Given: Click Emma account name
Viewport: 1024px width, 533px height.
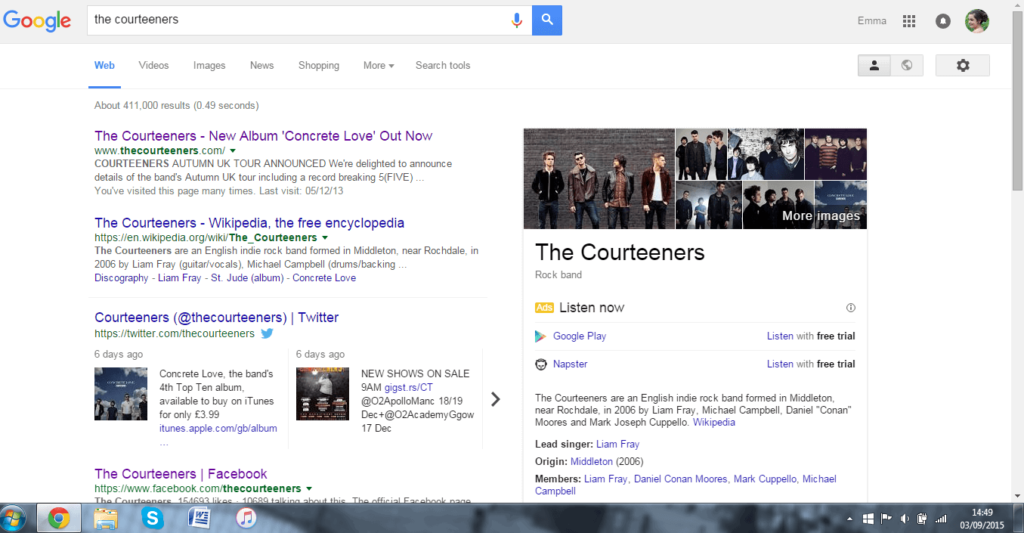Looking at the screenshot, I should tap(872, 21).
